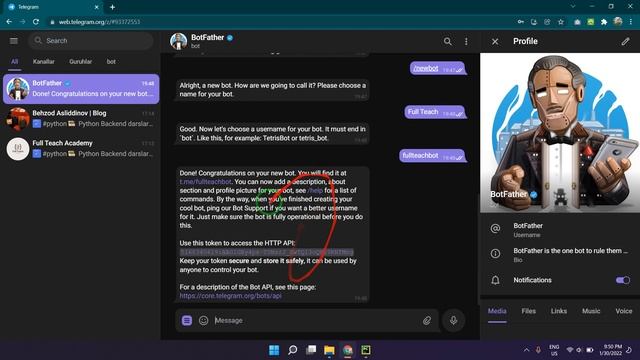Open the Links tab in profile

tap(559, 311)
